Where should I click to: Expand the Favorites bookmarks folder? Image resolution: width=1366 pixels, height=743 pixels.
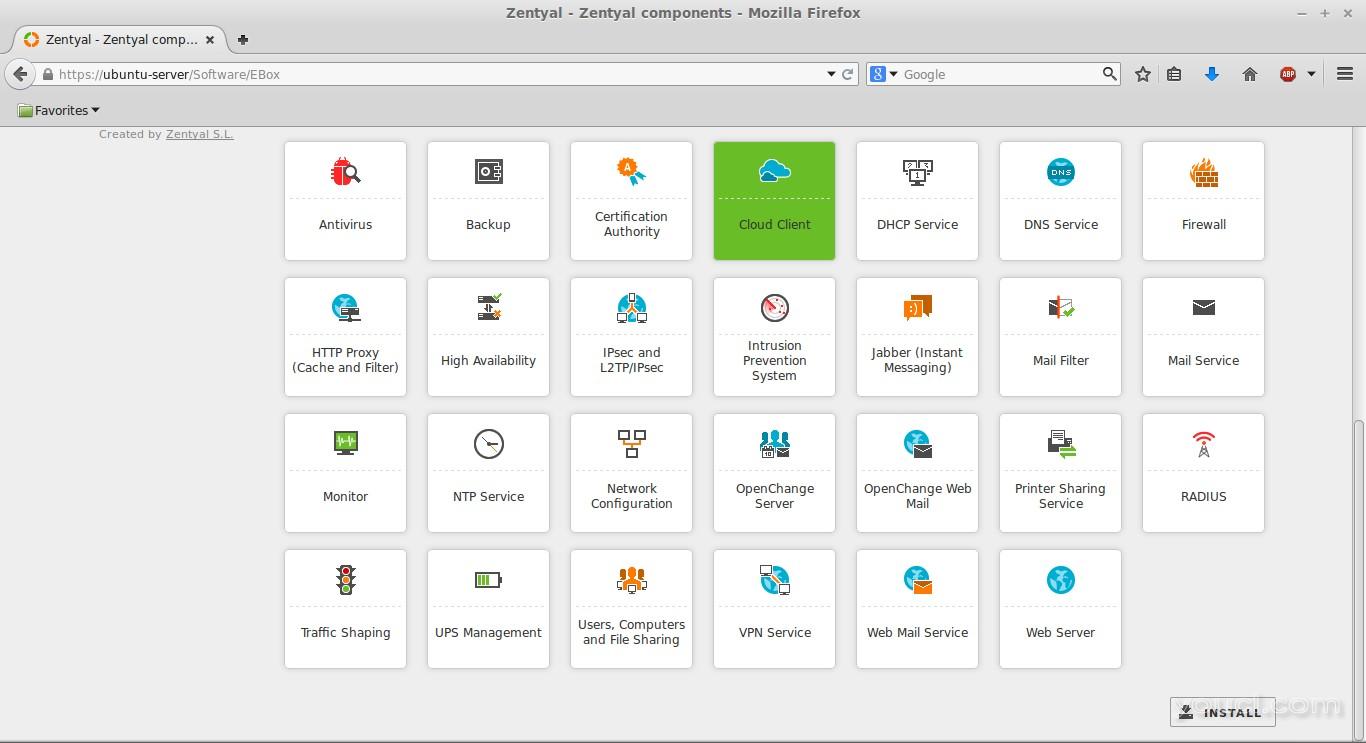tap(59, 110)
